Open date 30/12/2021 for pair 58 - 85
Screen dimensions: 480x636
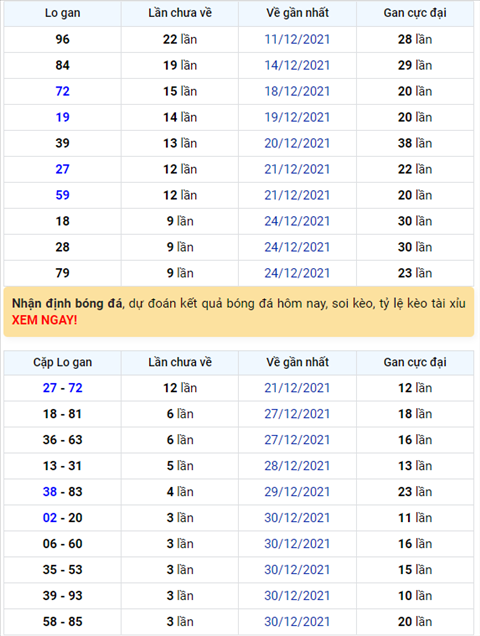(x=297, y=621)
